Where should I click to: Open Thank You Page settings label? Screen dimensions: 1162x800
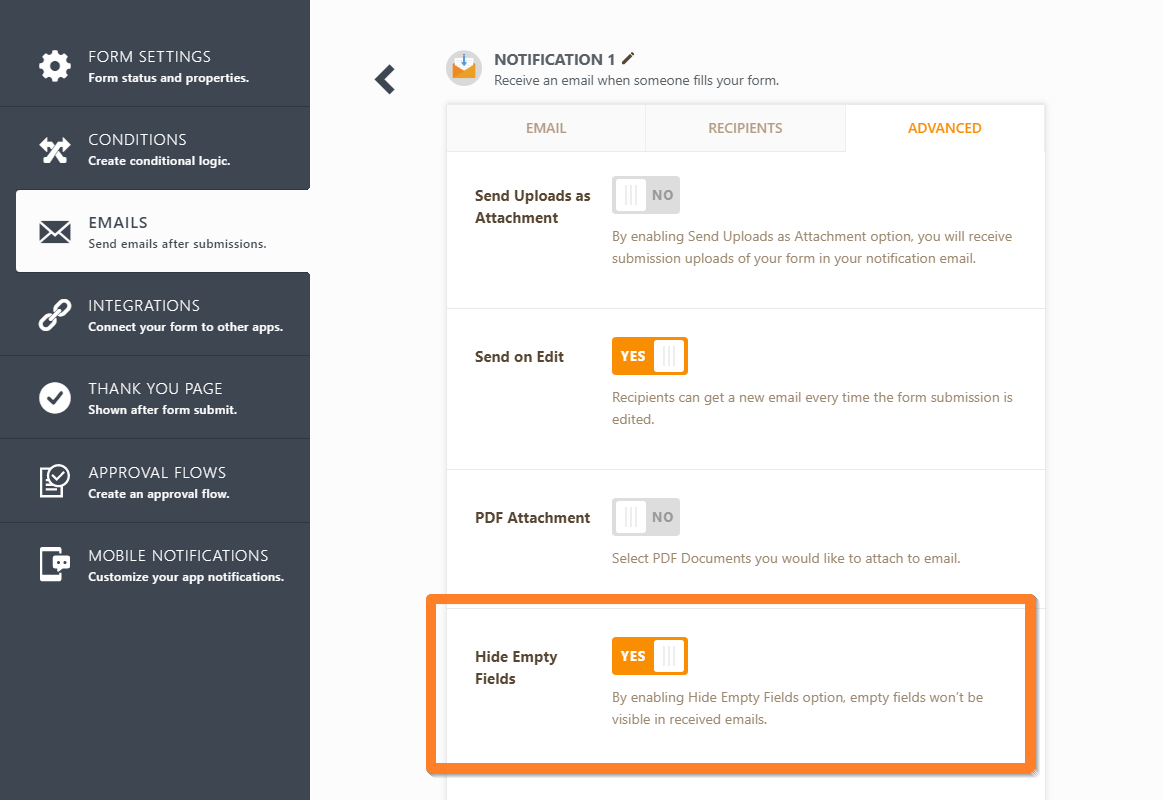155,389
